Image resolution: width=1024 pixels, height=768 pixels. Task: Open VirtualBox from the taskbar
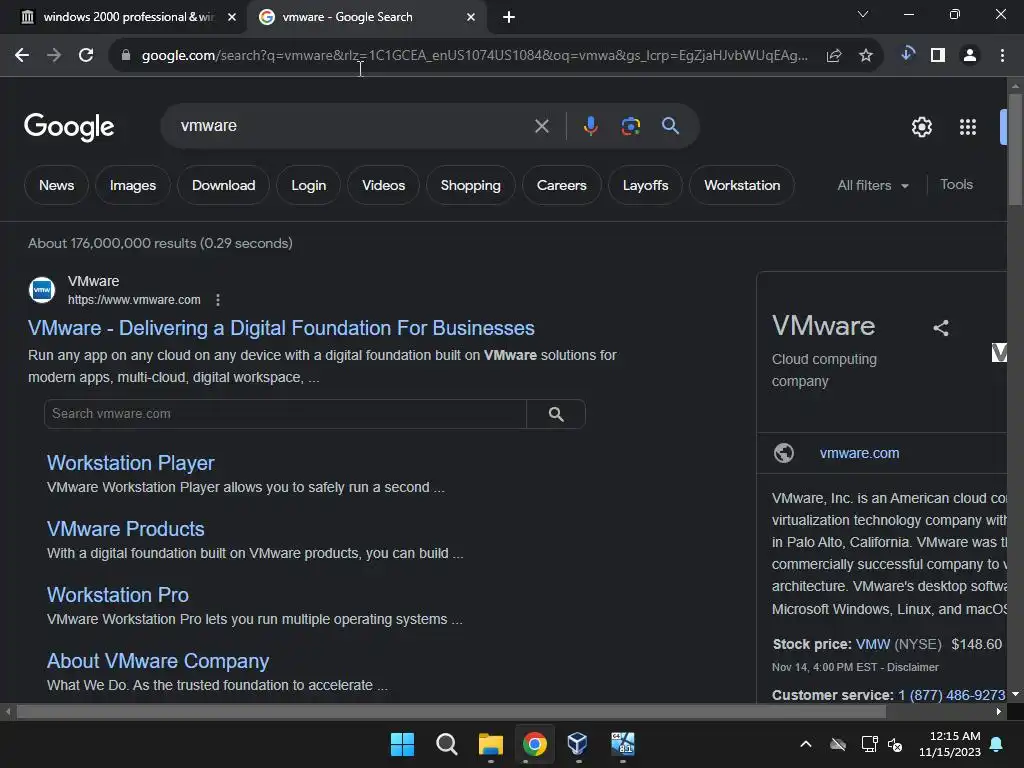click(578, 743)
